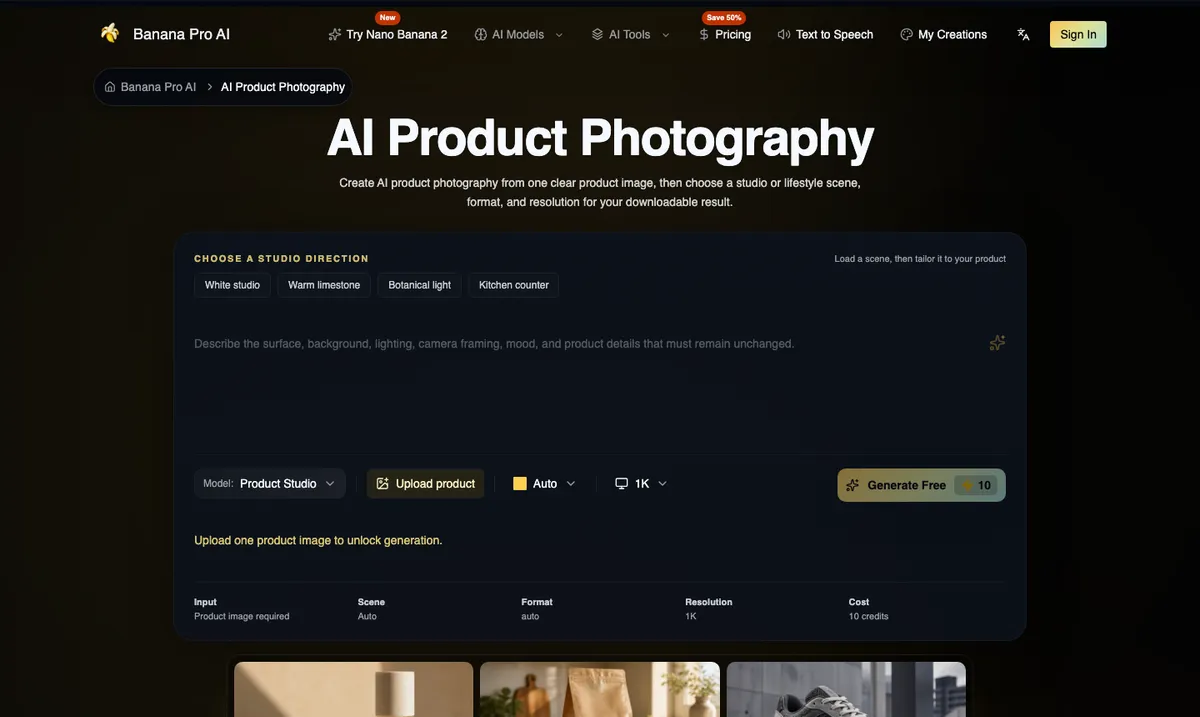The height and width of the screenshot is (717, 1200).
Task: Click the wand icon on Generate Free
Action: pos(853,485)
